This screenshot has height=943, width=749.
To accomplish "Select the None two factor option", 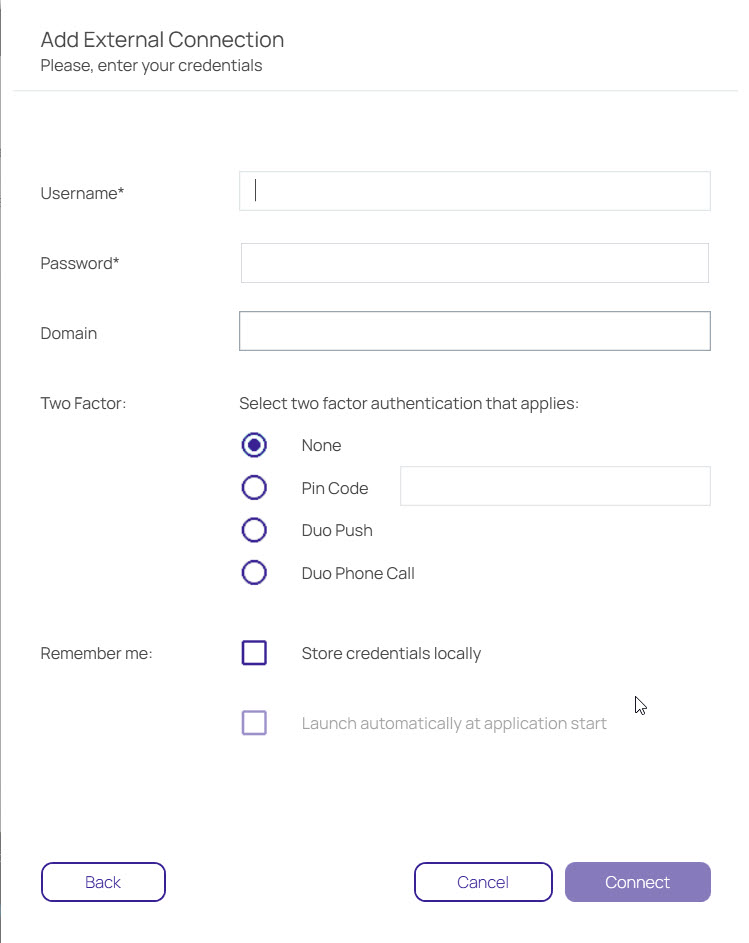I will point(254,444).
